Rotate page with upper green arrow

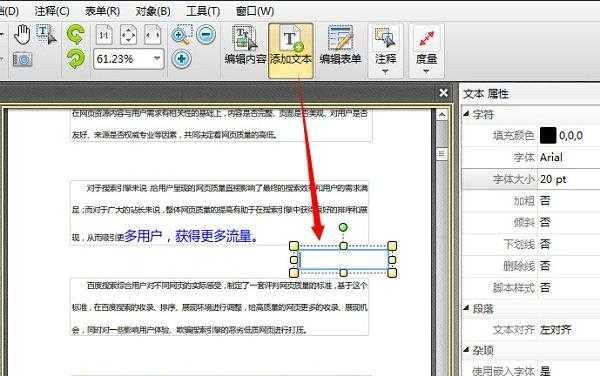point(75,34)
